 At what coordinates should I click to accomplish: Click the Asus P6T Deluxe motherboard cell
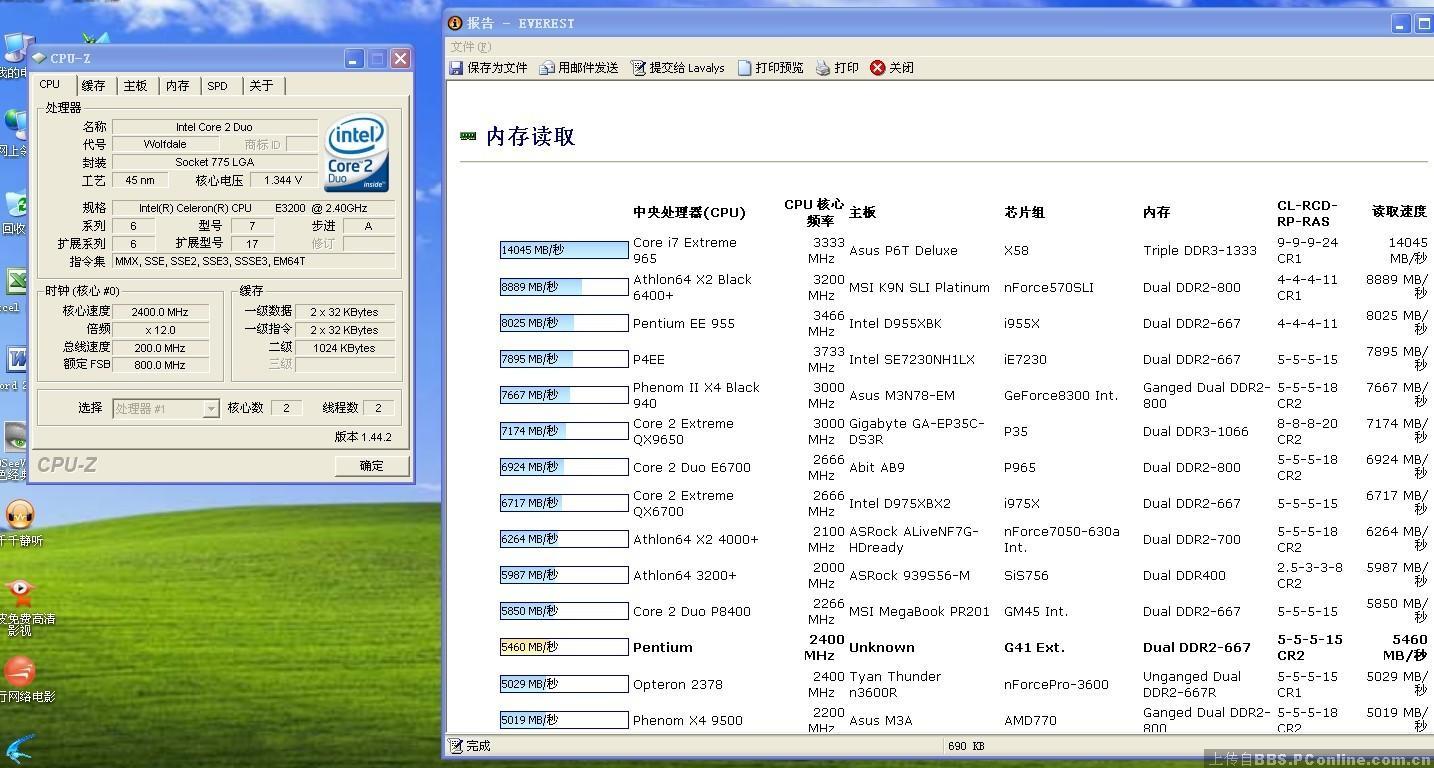[903, 251]
